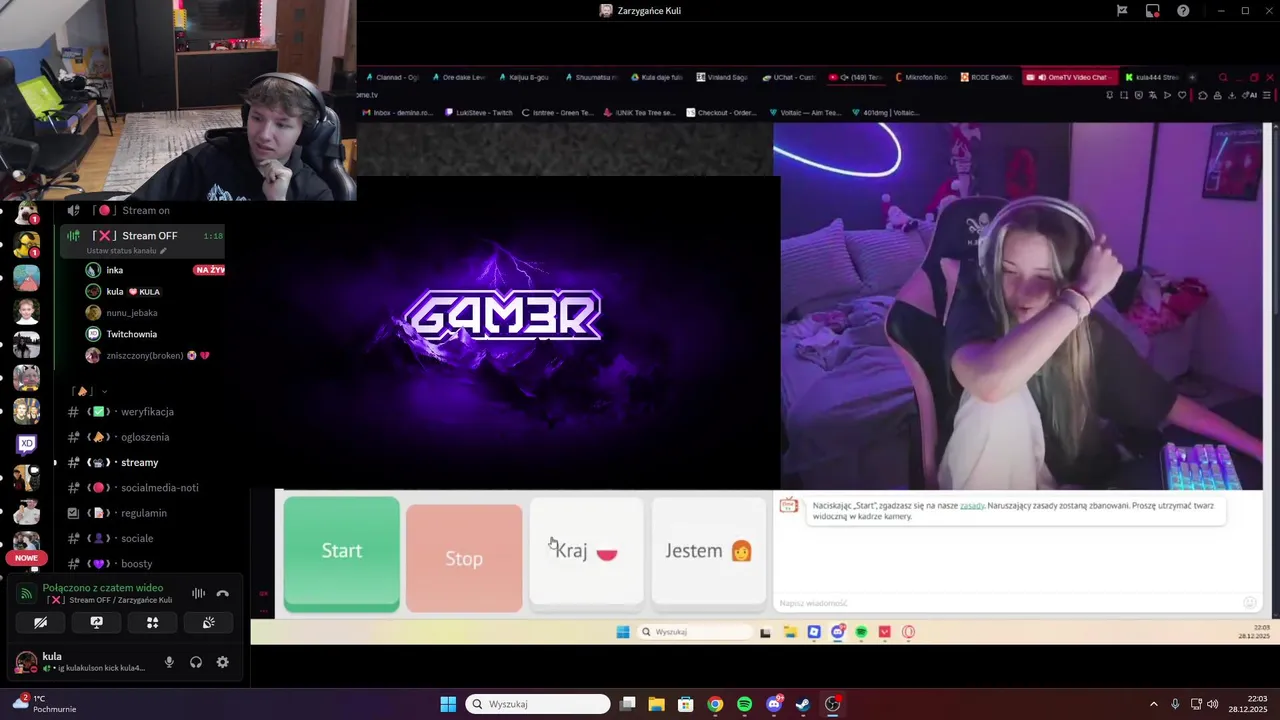Open Steam from the taskbar
The width and height of the screenshot is (1280, 720).
803,704
